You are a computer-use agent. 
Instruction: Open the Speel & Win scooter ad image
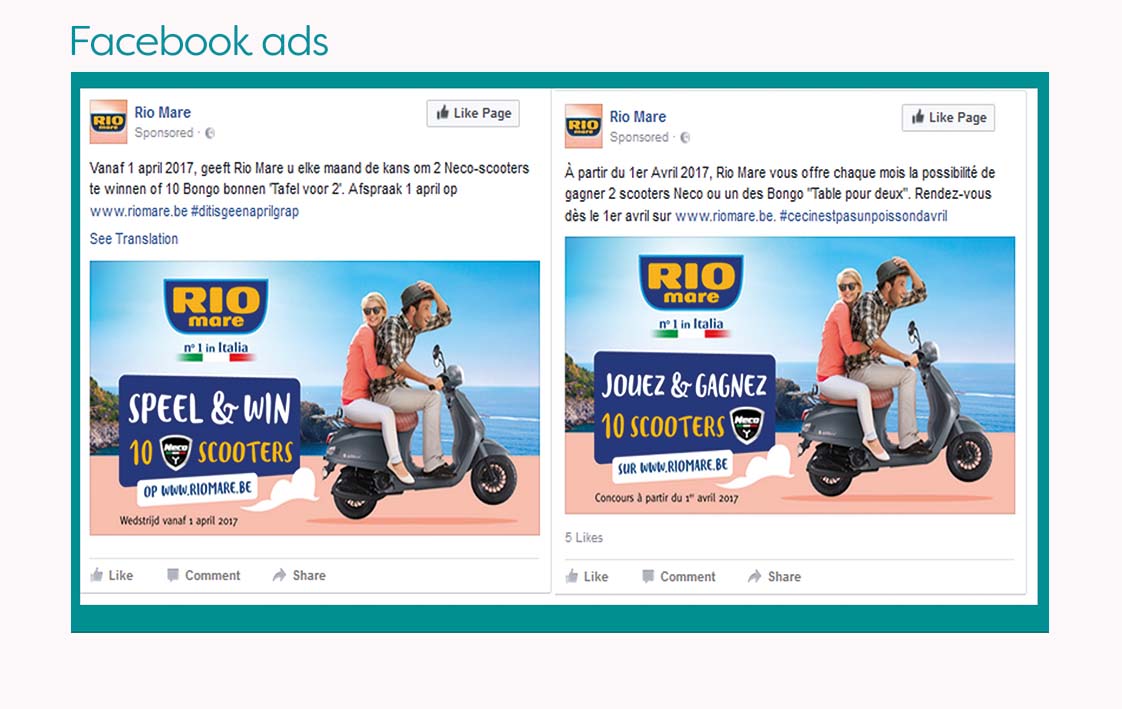point(315,398)
